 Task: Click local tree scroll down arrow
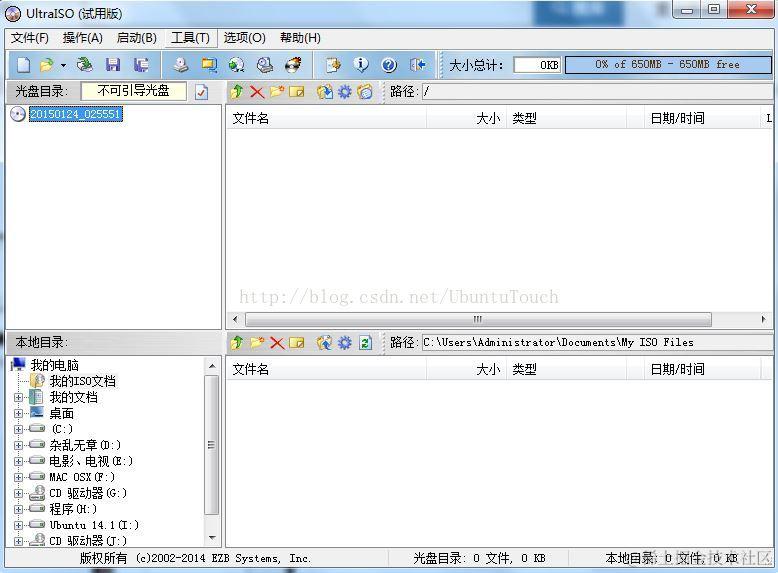(212, 538)
